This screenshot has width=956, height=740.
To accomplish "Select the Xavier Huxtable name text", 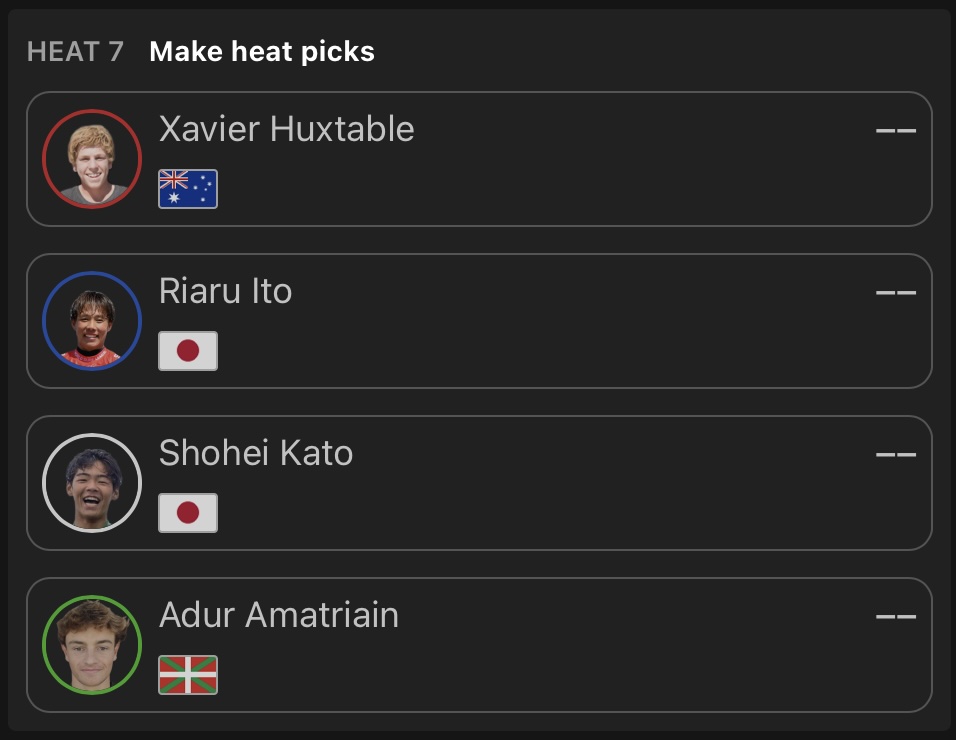I will pos(286,129).
